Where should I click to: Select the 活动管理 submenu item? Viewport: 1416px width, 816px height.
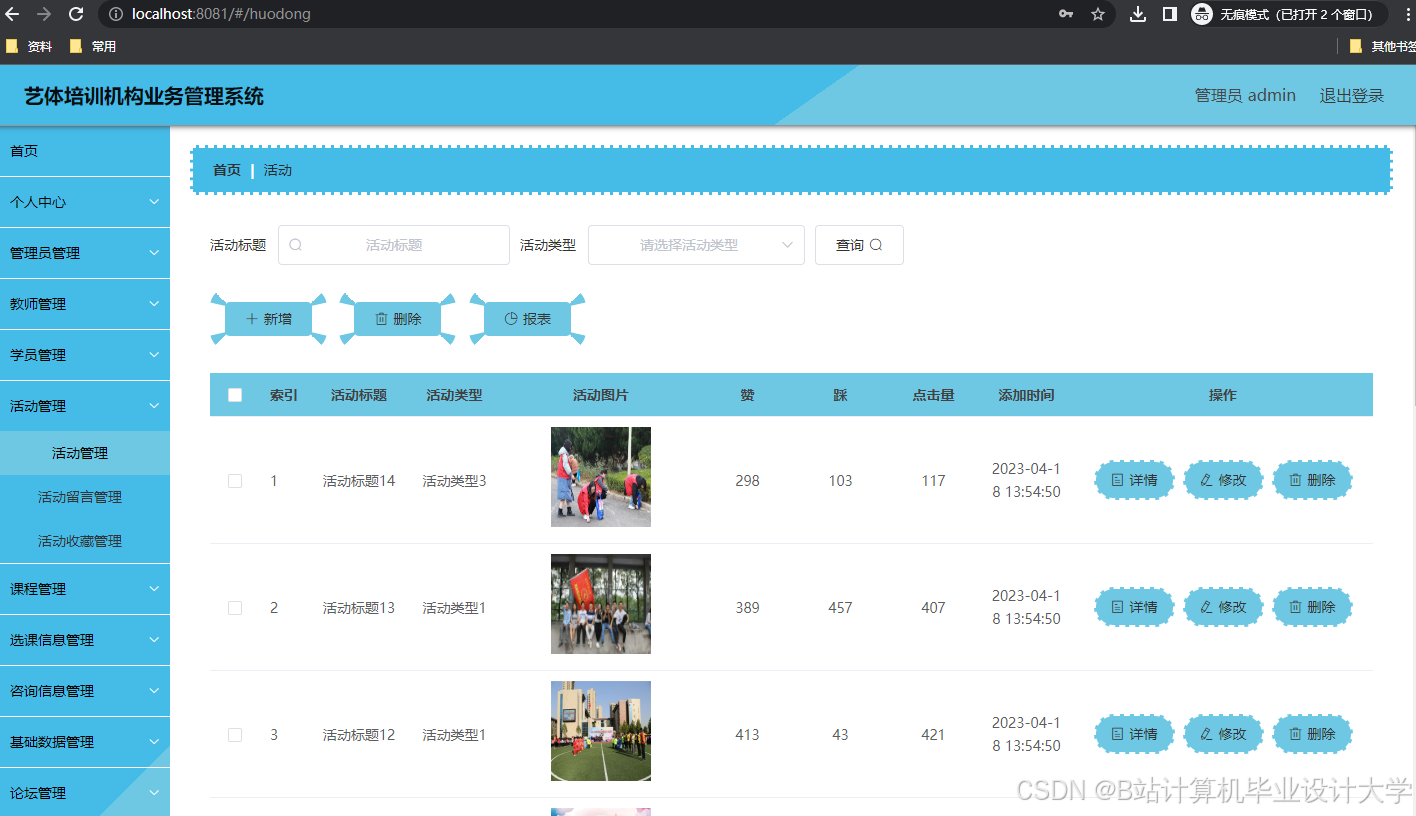(85, 453)
